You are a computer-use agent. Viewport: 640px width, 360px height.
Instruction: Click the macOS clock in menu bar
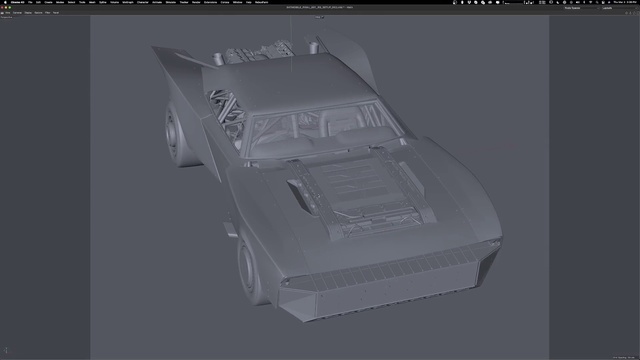click(624, 2)
